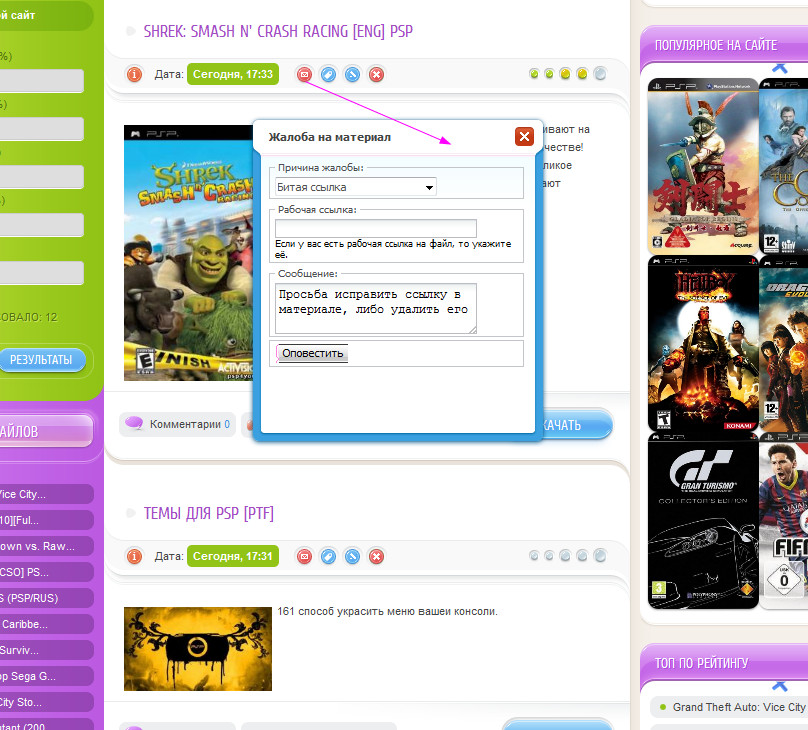The height and width of the screenshot is (730, 808).
Task: Click the blue tag icon on the Темы для PSP post
Action: pos(328,556)
